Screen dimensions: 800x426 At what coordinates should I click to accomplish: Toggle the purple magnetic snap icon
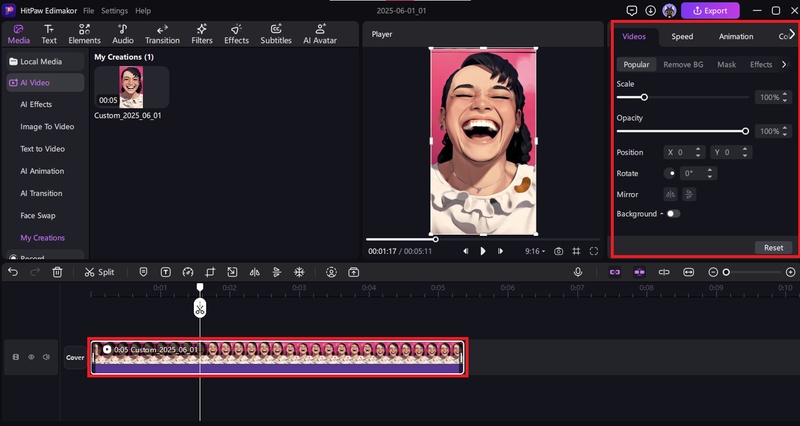tap(639, 272)
